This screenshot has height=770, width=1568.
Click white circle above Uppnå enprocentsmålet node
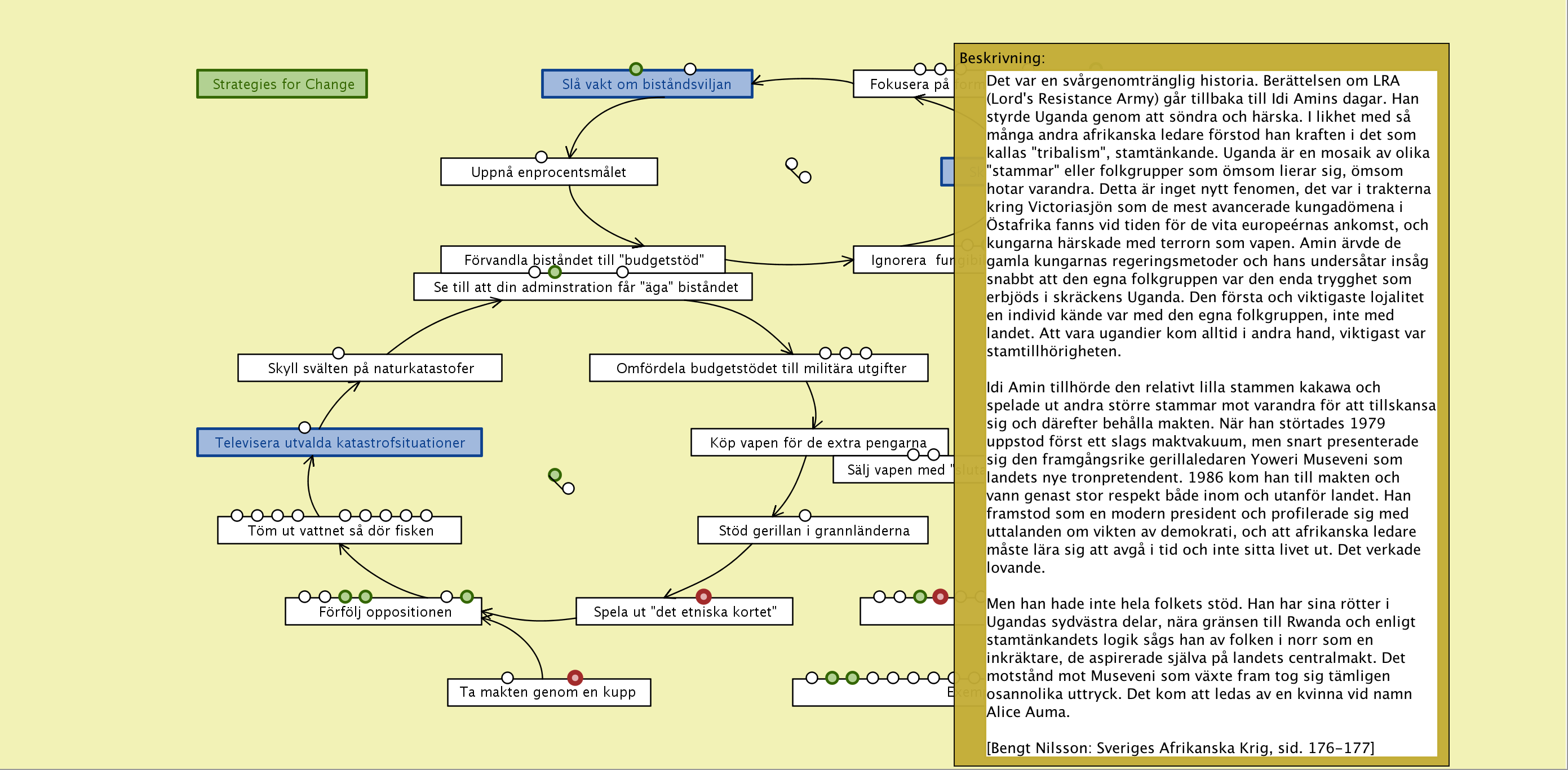point(541,157)
